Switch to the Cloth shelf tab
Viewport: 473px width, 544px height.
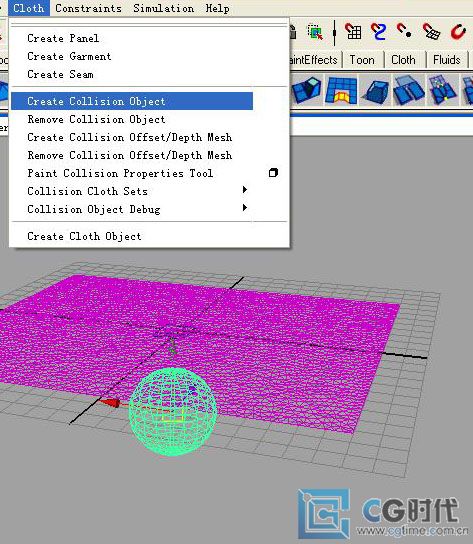[x=403, y=60]
